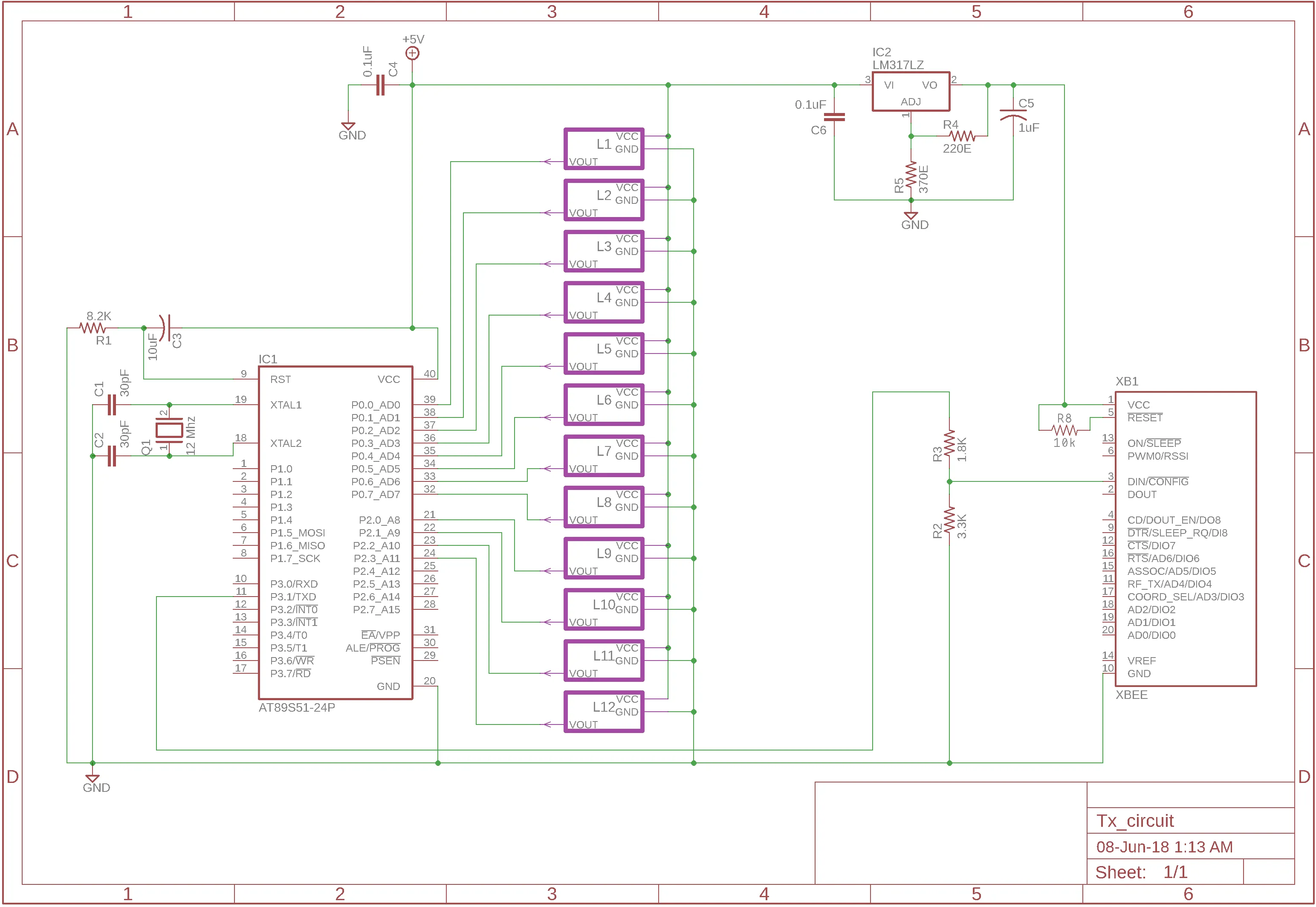Click the C6 0.1uF capacitor
Screen dimensions: 1316x907
click(834, 117)
